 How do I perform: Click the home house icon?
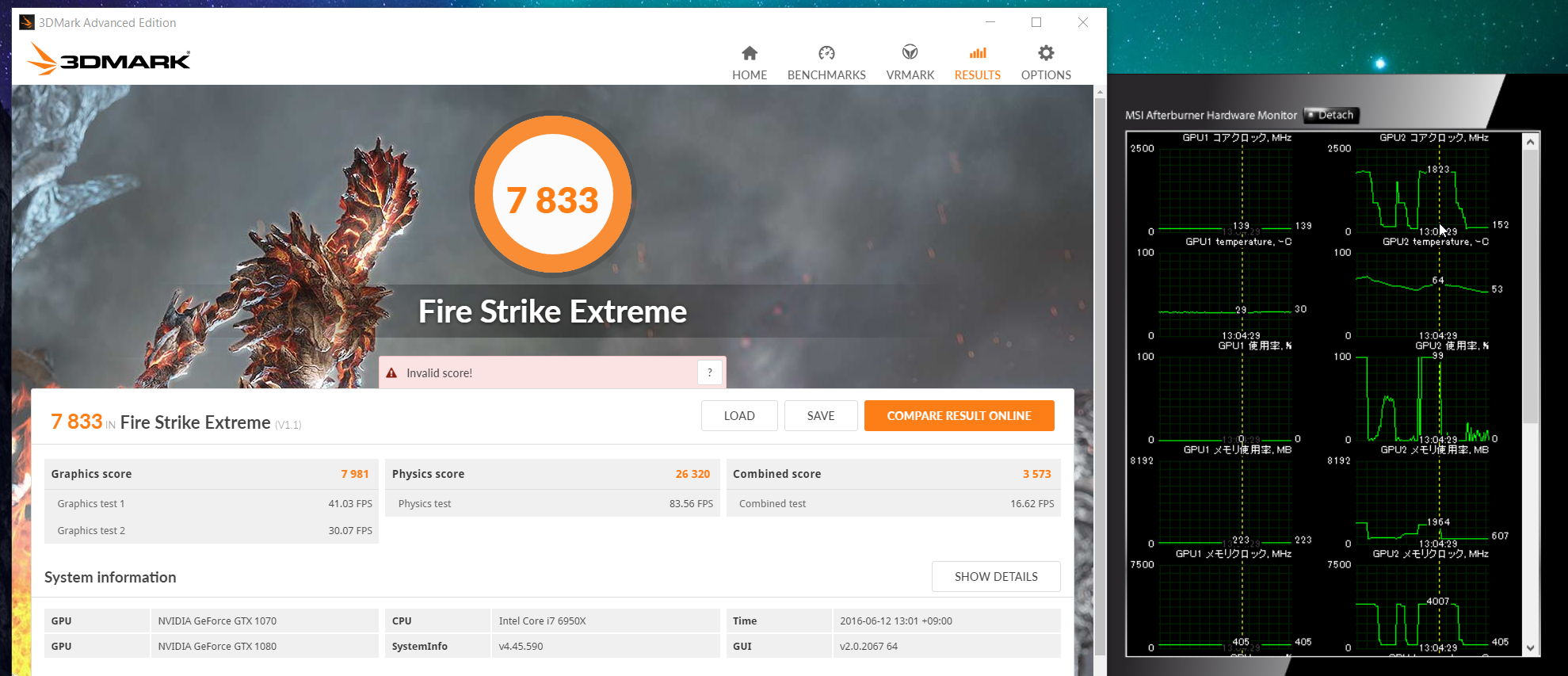point(750,53)
